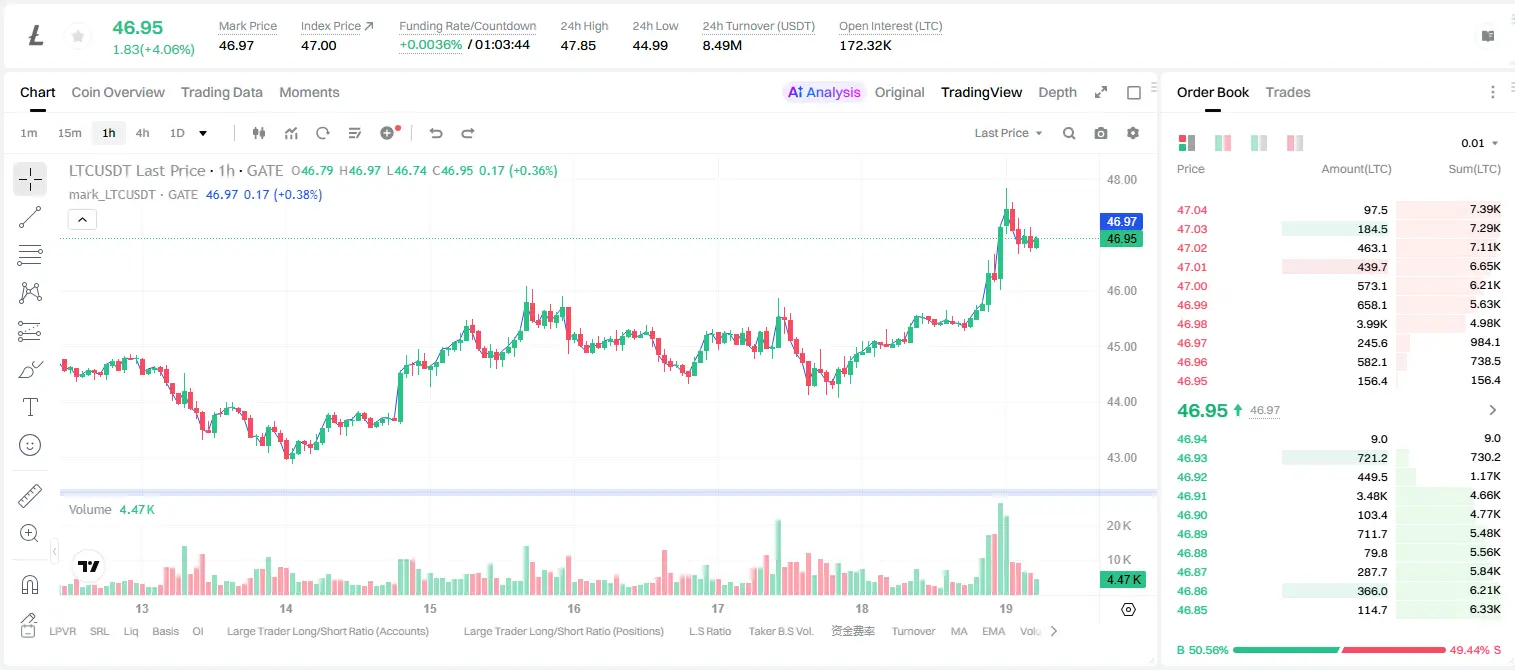Expand the interval dropdown next to 1D

[x=203, y=133]
